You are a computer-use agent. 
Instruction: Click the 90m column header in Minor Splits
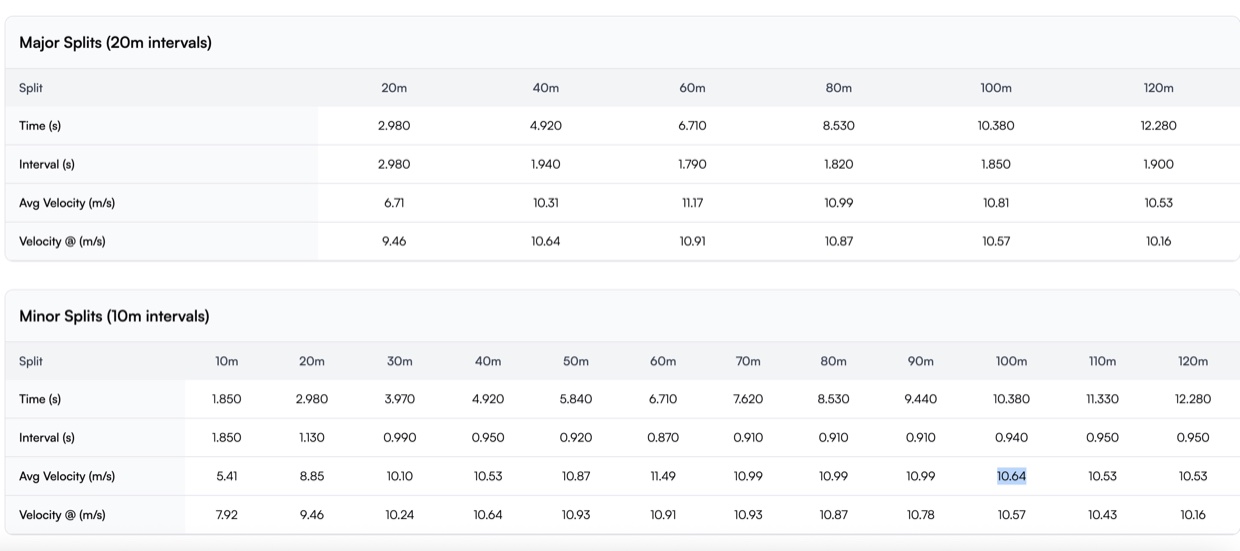tap(921, 361)
